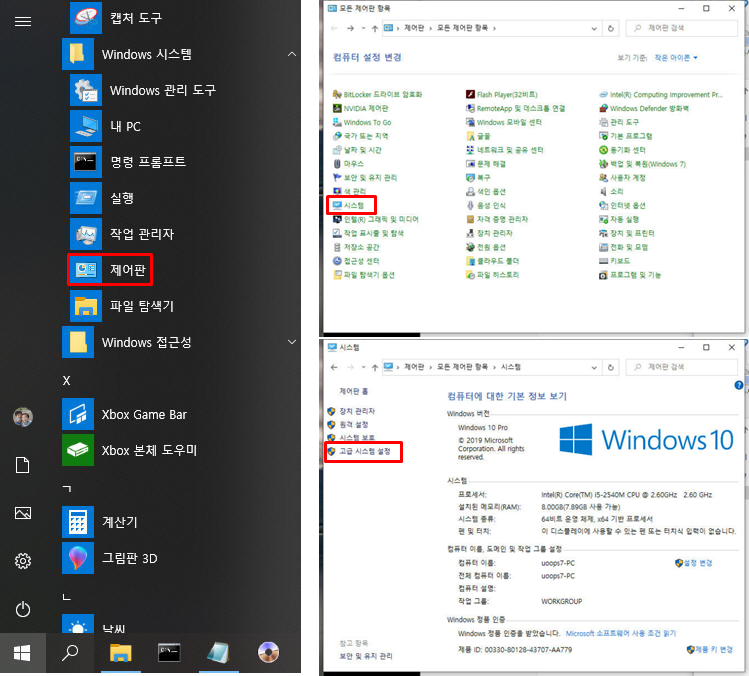The image size is (749, 676).
Task: Jump to the ㄱ letter header in Start menu
Action: (x=67, y=488)
